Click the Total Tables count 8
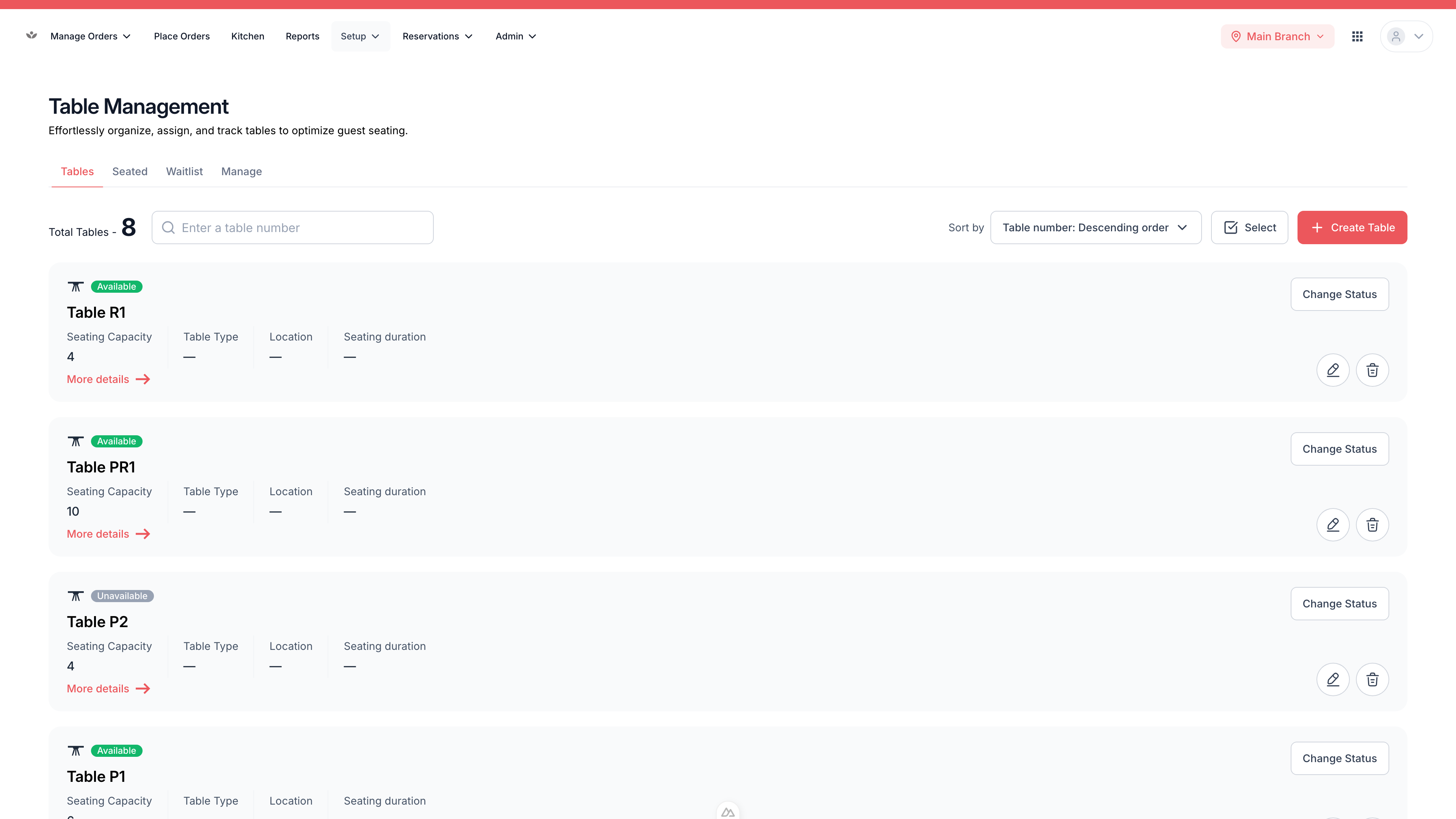This screenshot has height=819, width=1456. point(129,227)
